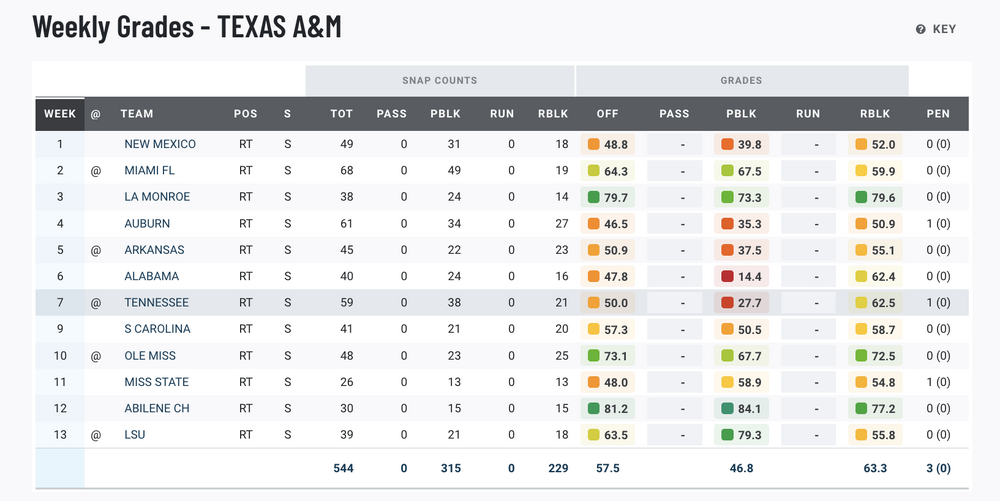Click the PEN column header

[x=938, y=114]
